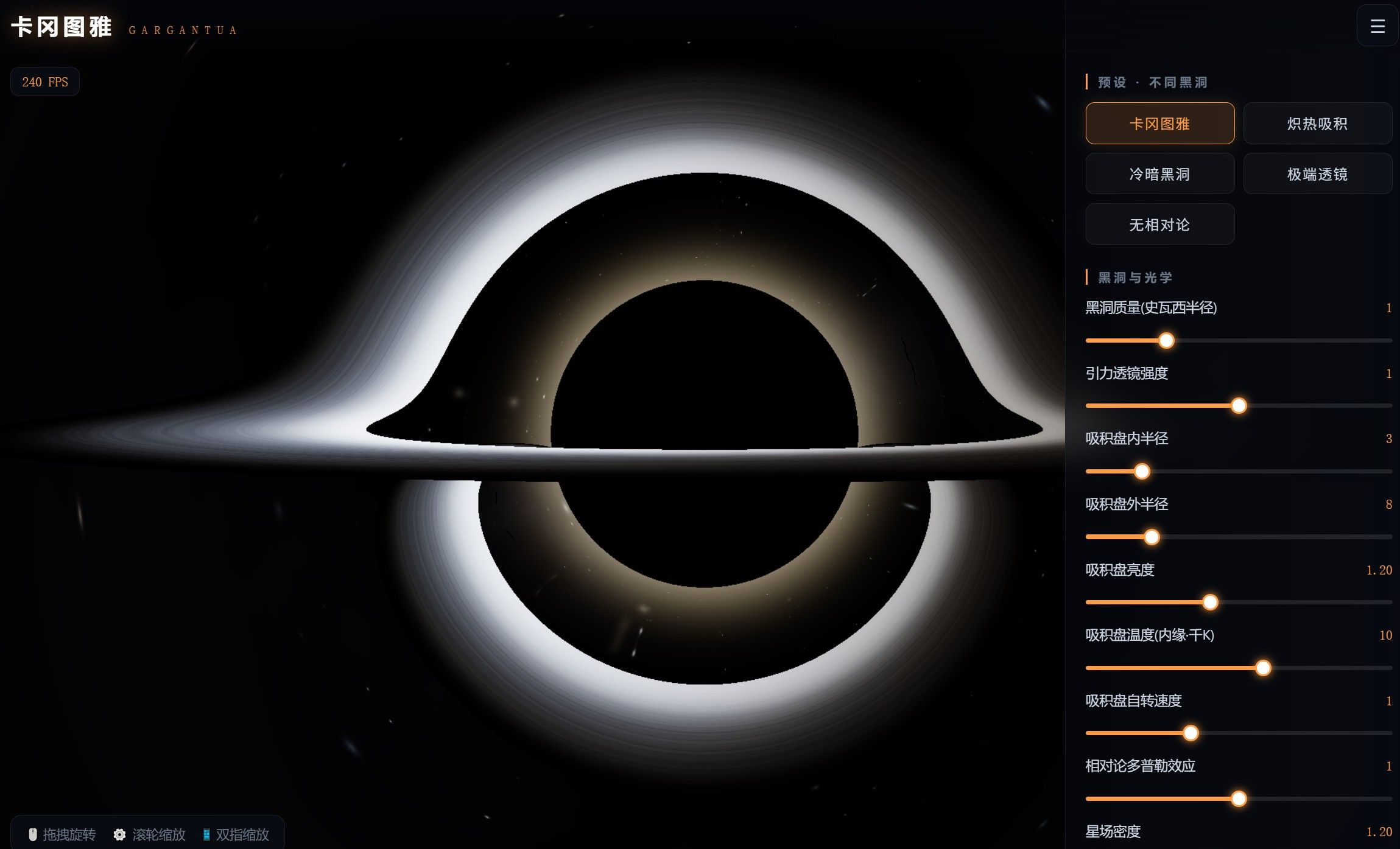Toggle the hamburger menu panel button
Image resolution: width=1400 pixels, height=849 pixels.
(1377, 26)
